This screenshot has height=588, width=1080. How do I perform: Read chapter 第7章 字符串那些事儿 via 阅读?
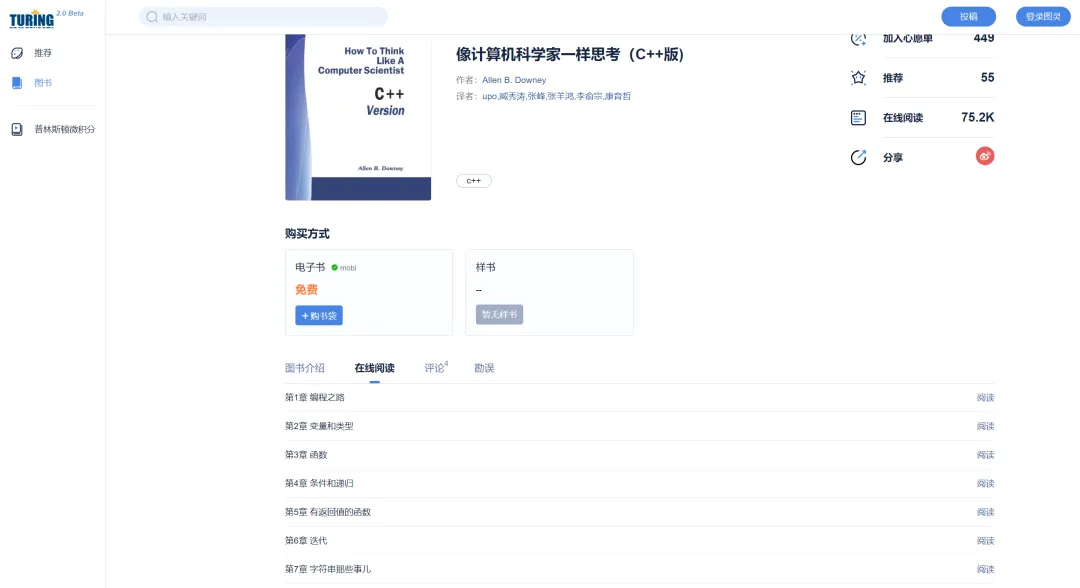coord(986,569)
